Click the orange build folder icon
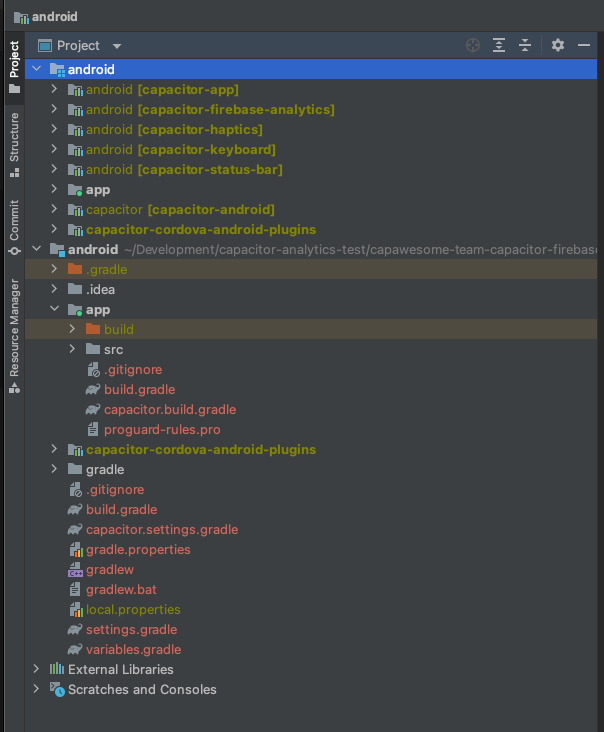This screenshot has height=732, width=604. pos(93,329)
